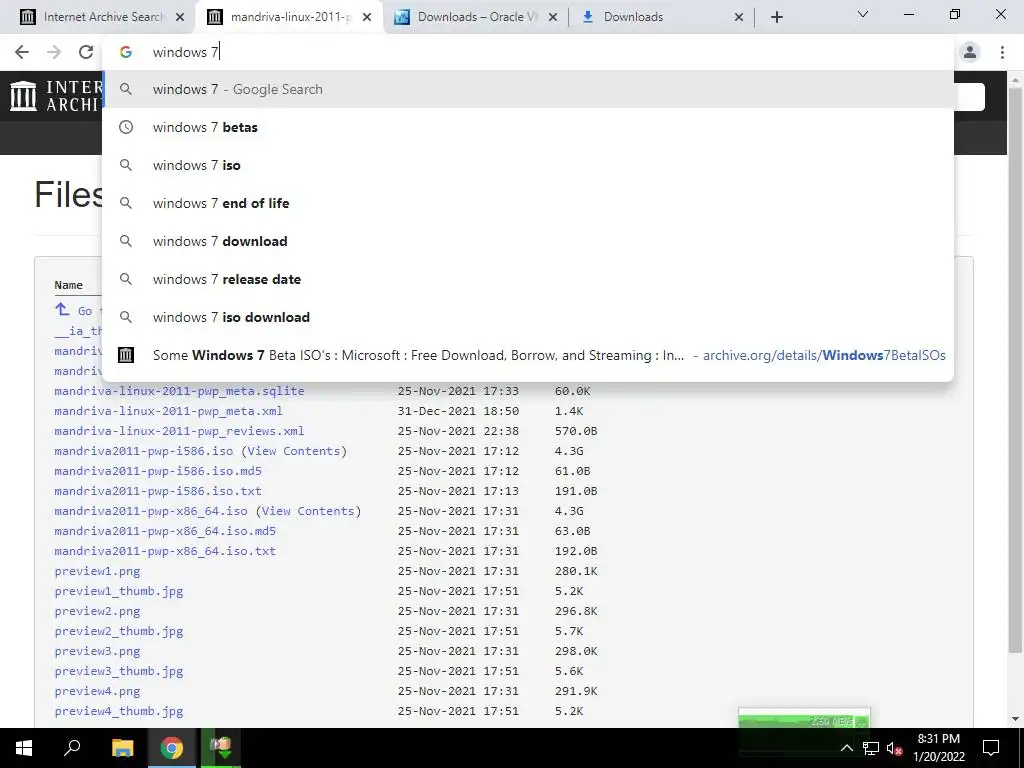
Task: Expand the tab search chevron
Action: pos(863,14)
